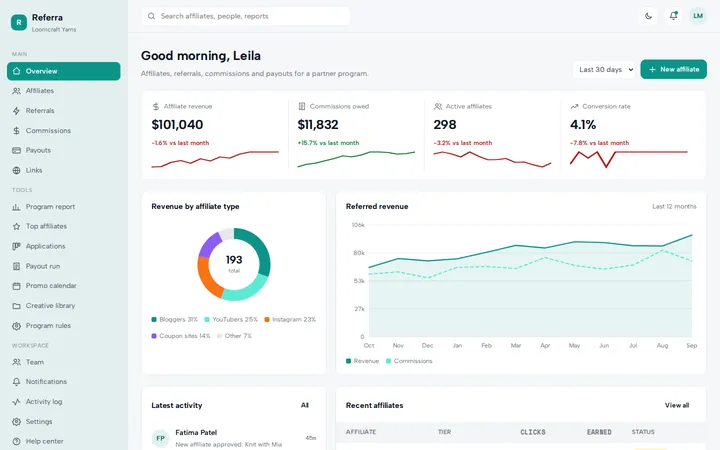Click the TIER column header
Viewport: 720px width, 450px height.
(444, 432)
